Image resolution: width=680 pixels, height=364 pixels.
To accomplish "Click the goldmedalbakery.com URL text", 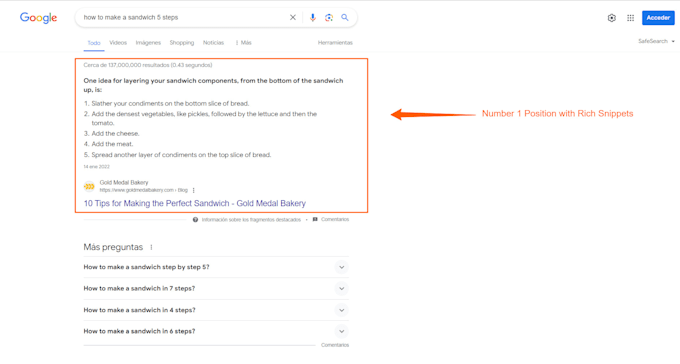I will point(144,190).
